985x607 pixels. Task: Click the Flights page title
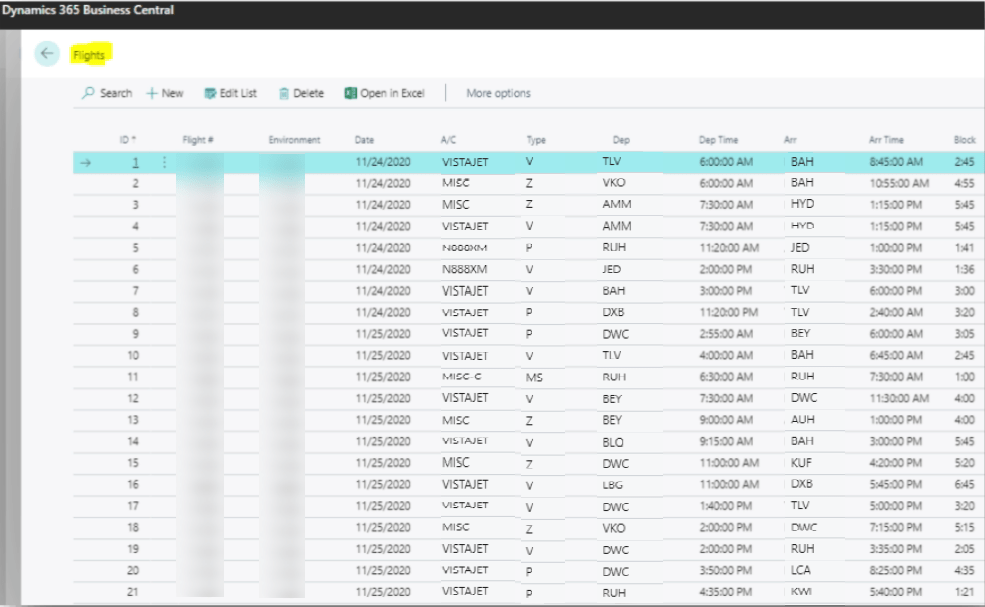[89, 55]
